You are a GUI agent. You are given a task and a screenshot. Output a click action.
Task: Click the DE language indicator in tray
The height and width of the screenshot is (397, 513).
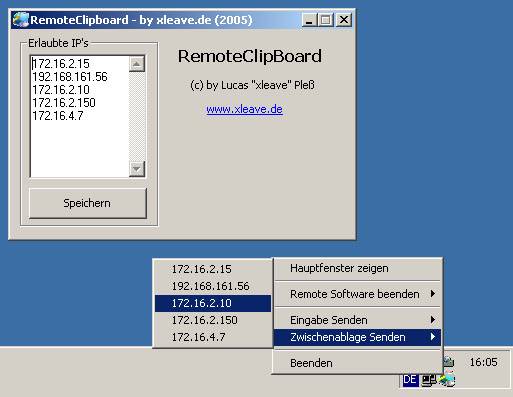(x=410, y=380)
